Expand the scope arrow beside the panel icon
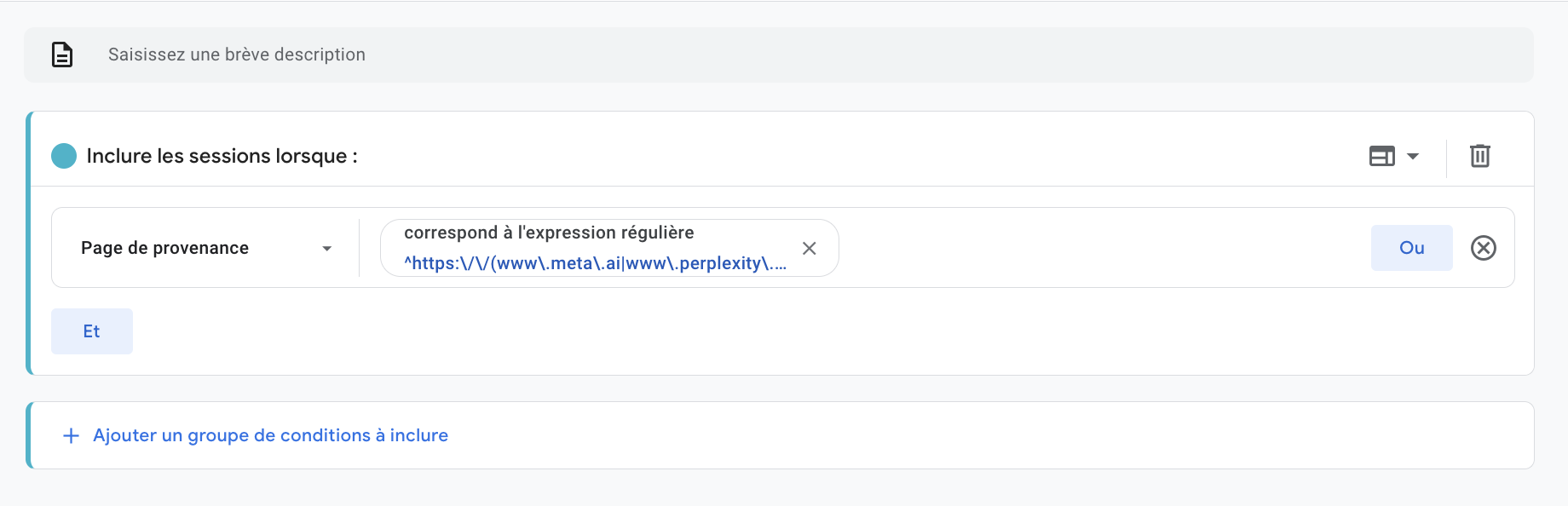 pos(1413,156)
